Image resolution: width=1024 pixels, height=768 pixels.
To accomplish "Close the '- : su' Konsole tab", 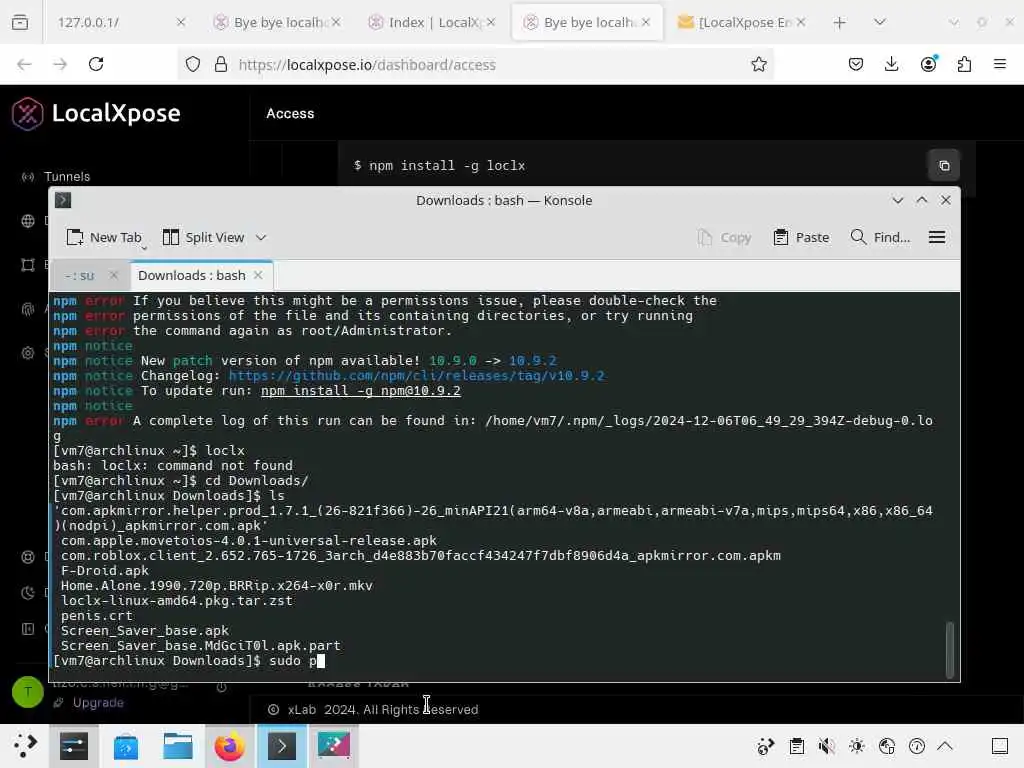I will pyautogui.click(x=114, y=275).
